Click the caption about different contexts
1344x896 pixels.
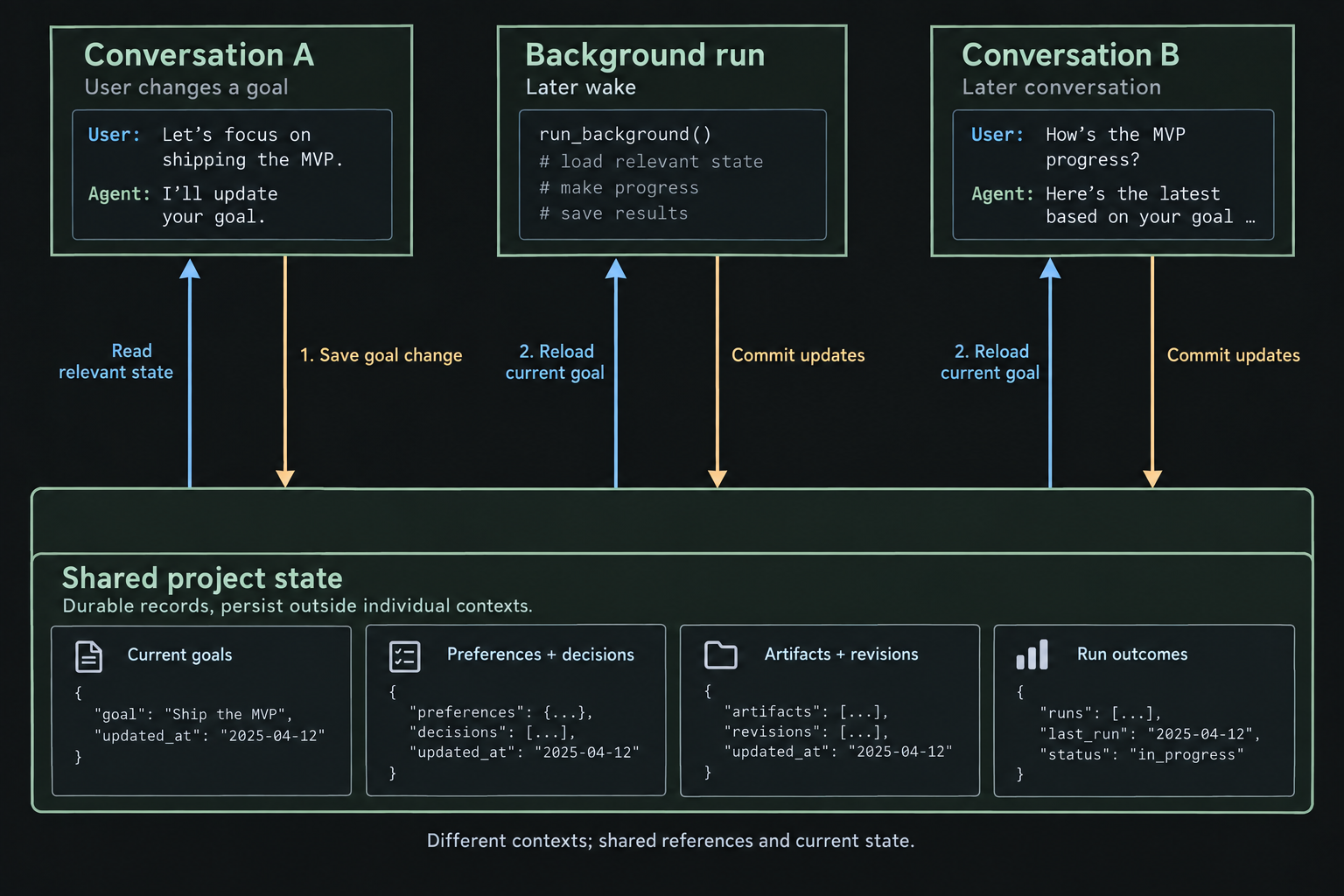click(x=671, y=841)
